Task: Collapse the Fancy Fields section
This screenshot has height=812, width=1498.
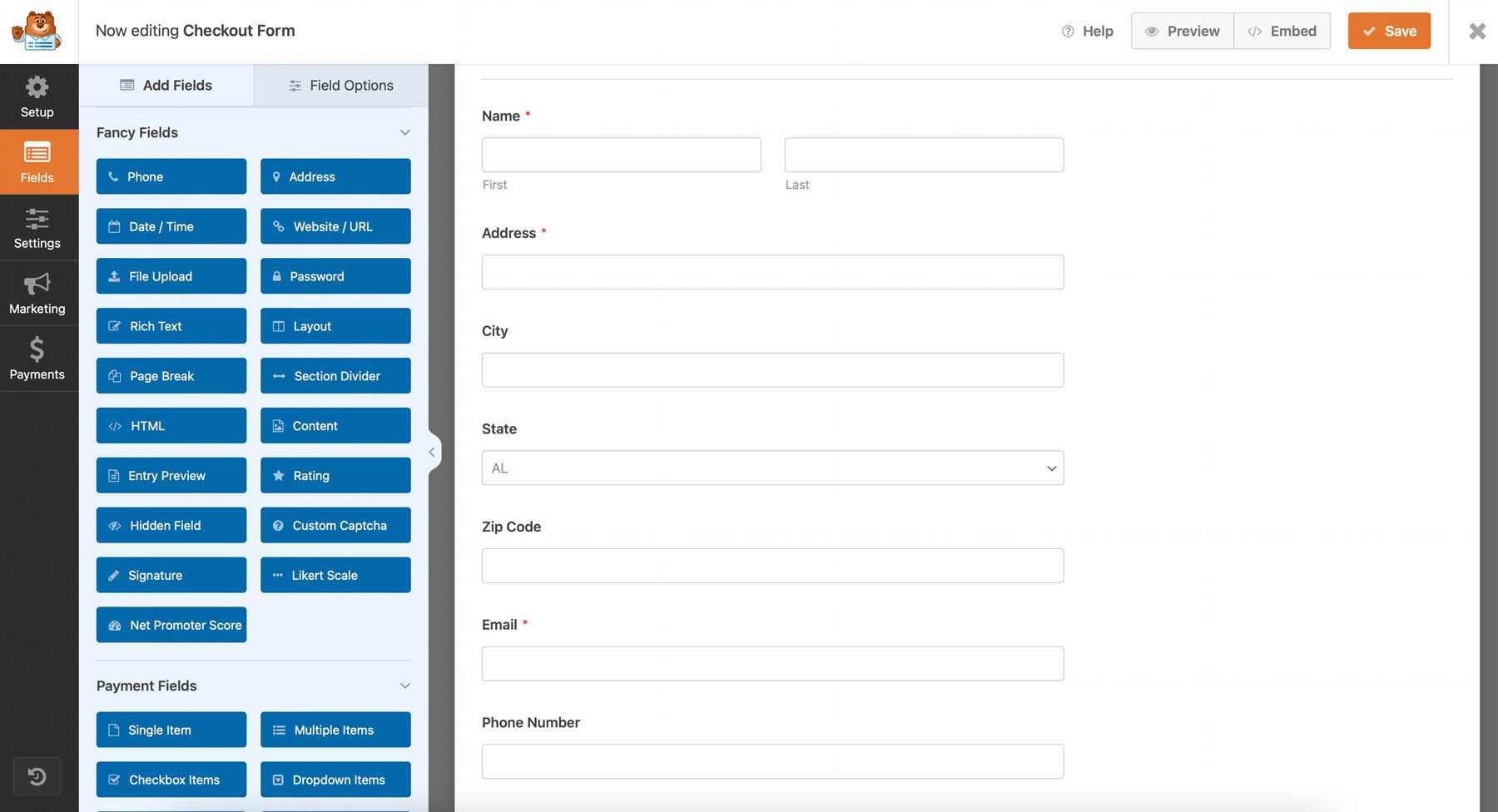Action: 405,132
